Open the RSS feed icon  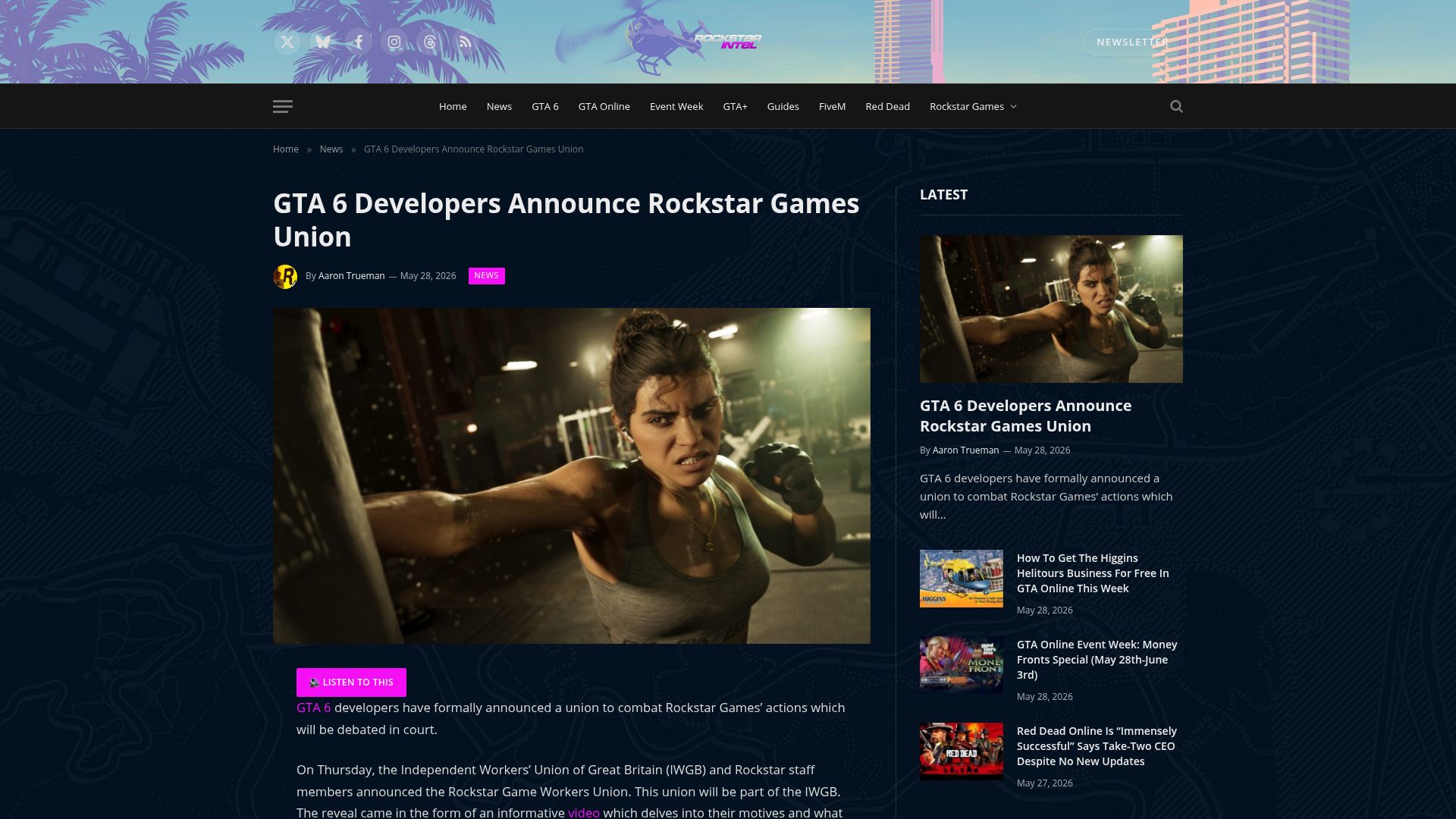click(x=466, y=42)
